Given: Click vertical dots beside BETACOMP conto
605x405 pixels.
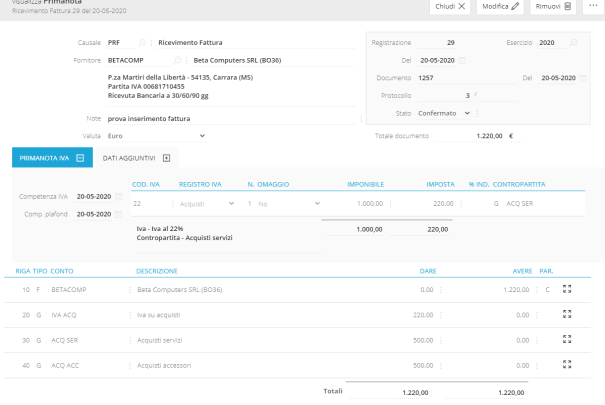Looking at the screenshot, I should pos(130,290).
